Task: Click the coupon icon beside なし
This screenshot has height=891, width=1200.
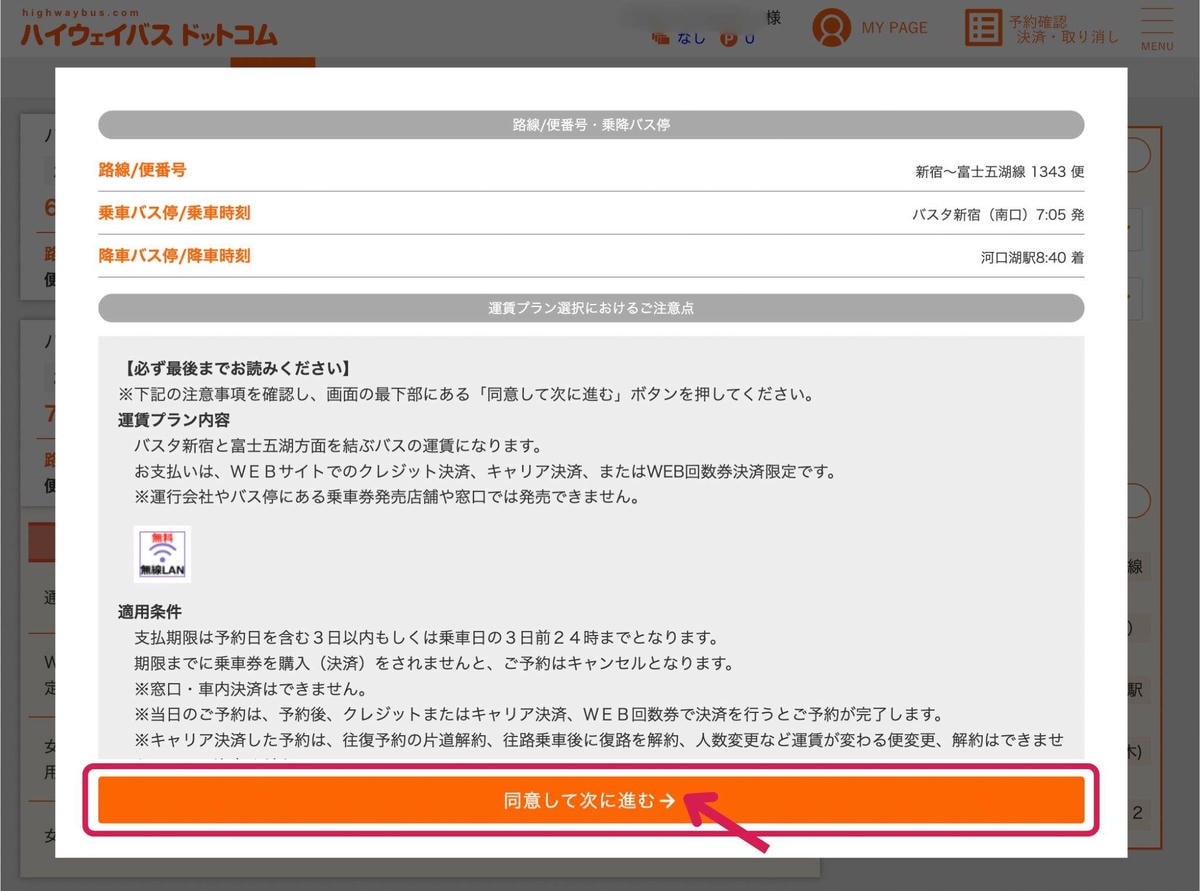Action: tap(660, 38)
